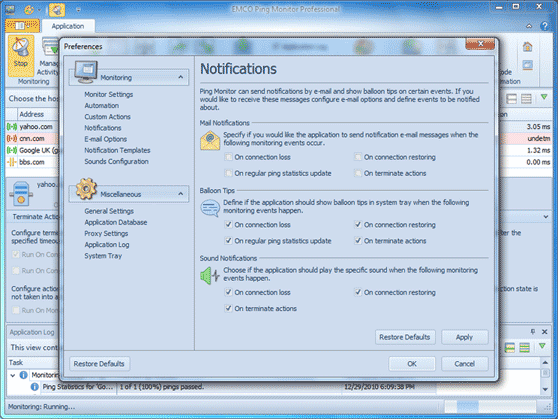The width and height of the screenshot is (558, 419).
Task: Enable Mail notification On terminate actions
Action: (358, 173)
